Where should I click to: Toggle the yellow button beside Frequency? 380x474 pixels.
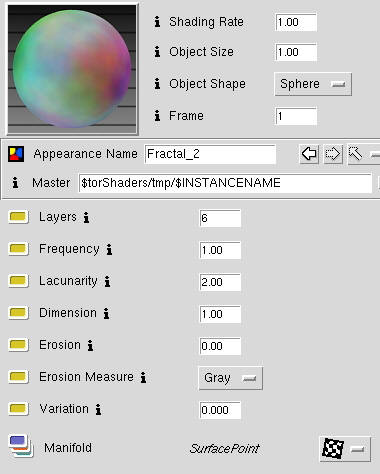(x=18, y=249)
